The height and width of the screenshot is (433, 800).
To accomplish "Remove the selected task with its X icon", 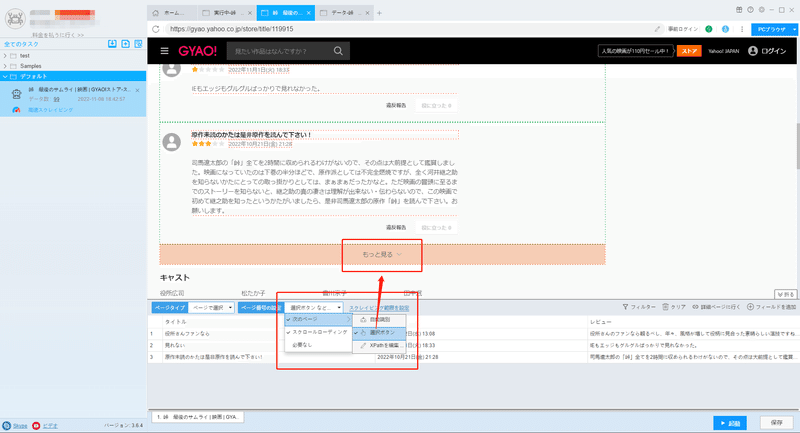I will (138, 90).
